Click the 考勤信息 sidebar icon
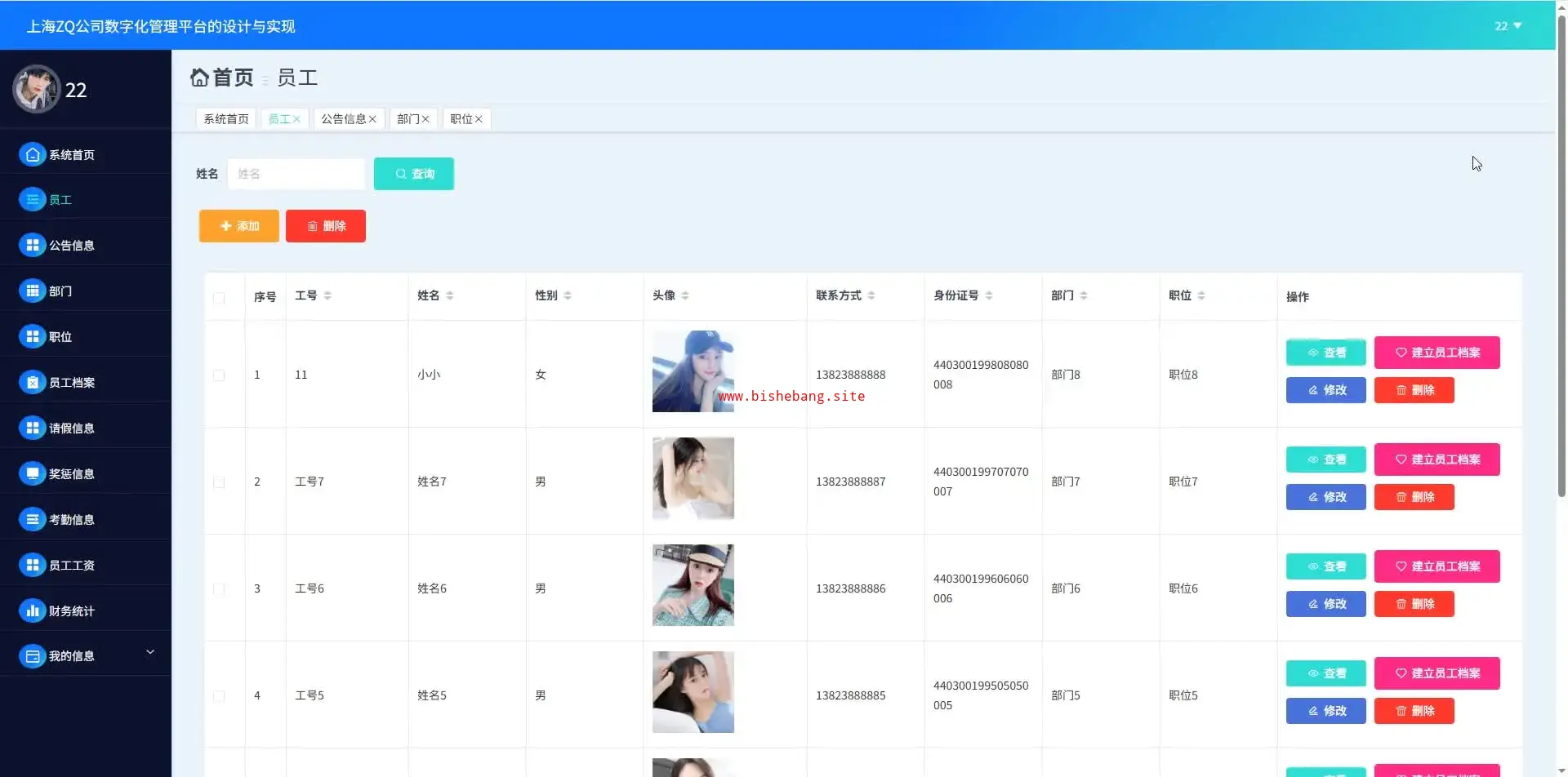The image size is (1568, 777). (32, 519)
